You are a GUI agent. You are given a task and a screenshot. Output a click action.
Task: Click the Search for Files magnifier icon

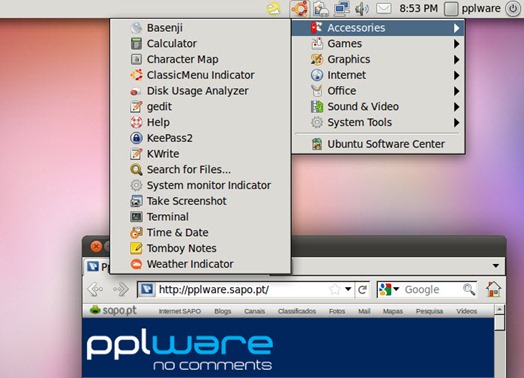tap(136, 169)
